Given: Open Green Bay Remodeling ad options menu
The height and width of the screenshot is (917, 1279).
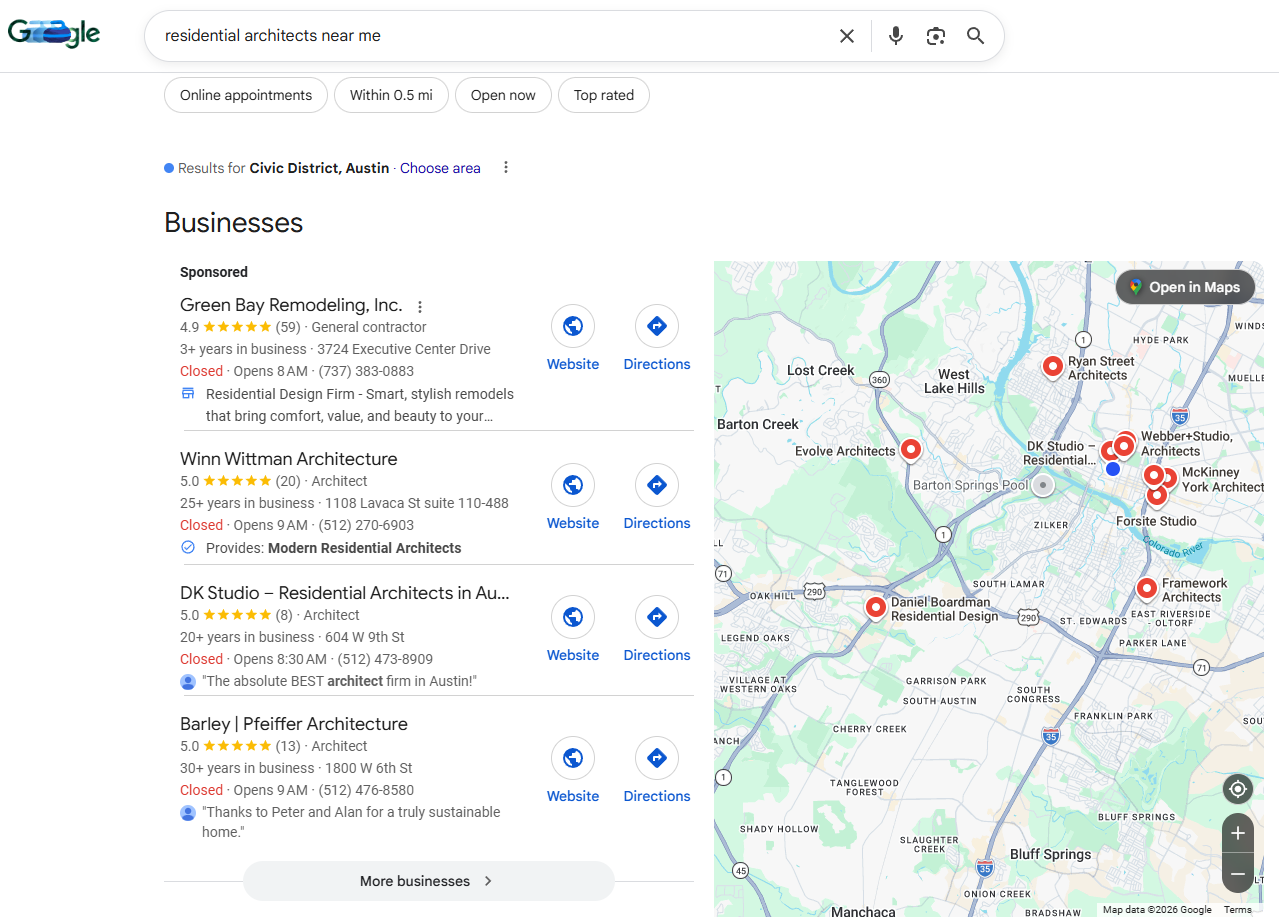Looking at the screenshot, I should (x=420, y=307).
